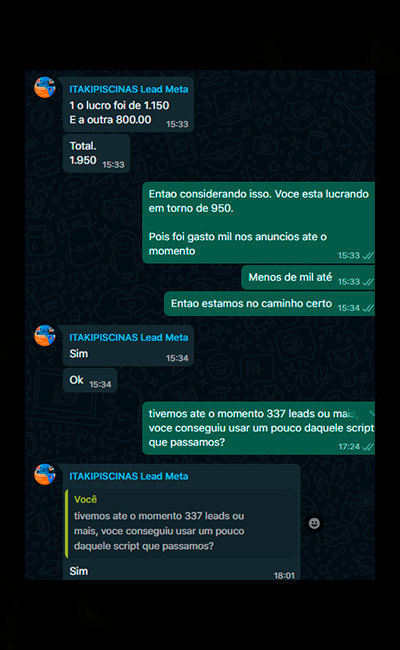Click ITAKIPISCINAS Lead Meta name above quoted reply
Viewport: 400px width, 650px height.
tap(128, 476)
